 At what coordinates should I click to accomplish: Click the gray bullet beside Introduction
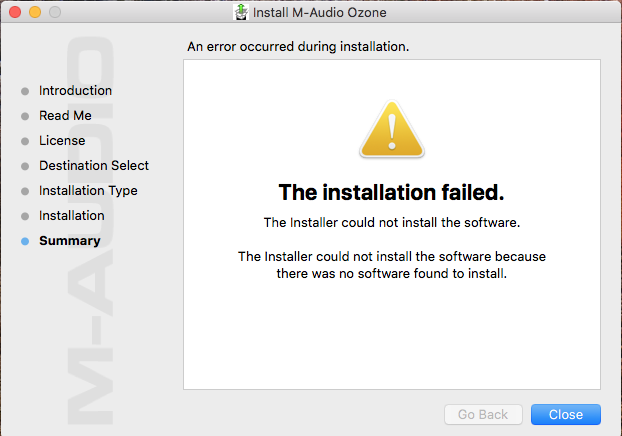click(25, 91)
